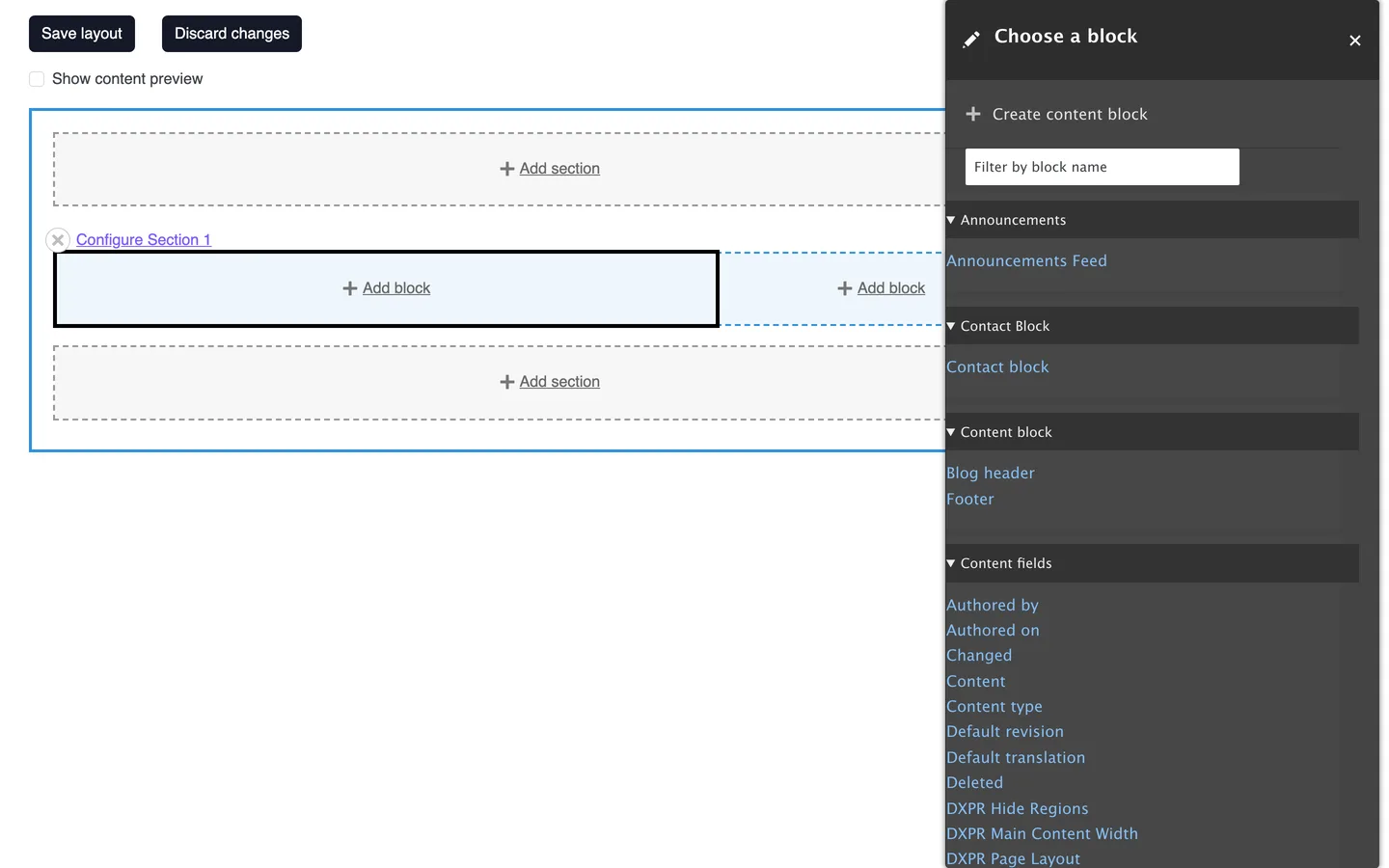
Task: Select DXPR Hide Regions block
Action: (1018, 808)
